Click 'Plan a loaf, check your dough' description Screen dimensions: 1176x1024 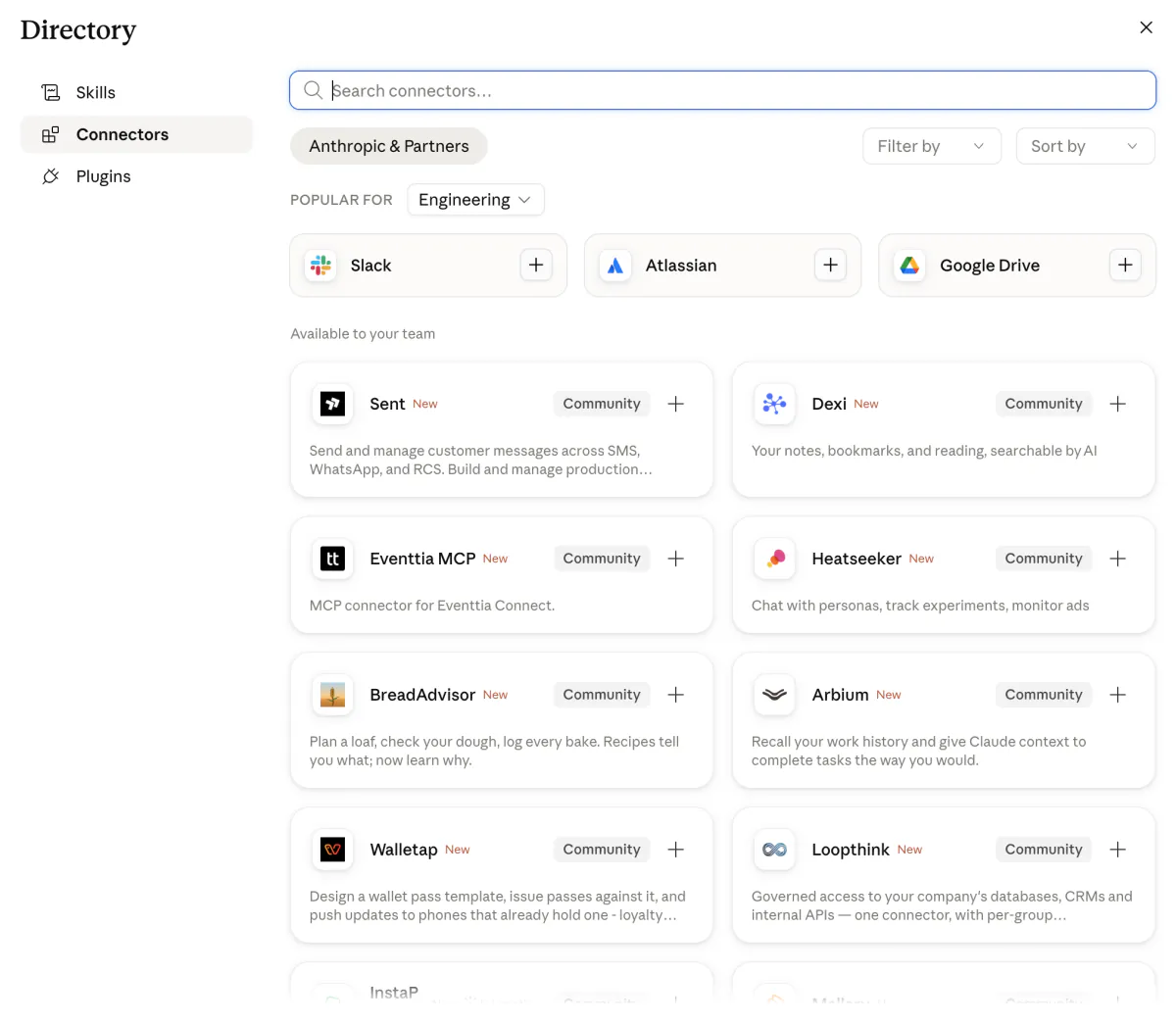[x=494, y=751]
